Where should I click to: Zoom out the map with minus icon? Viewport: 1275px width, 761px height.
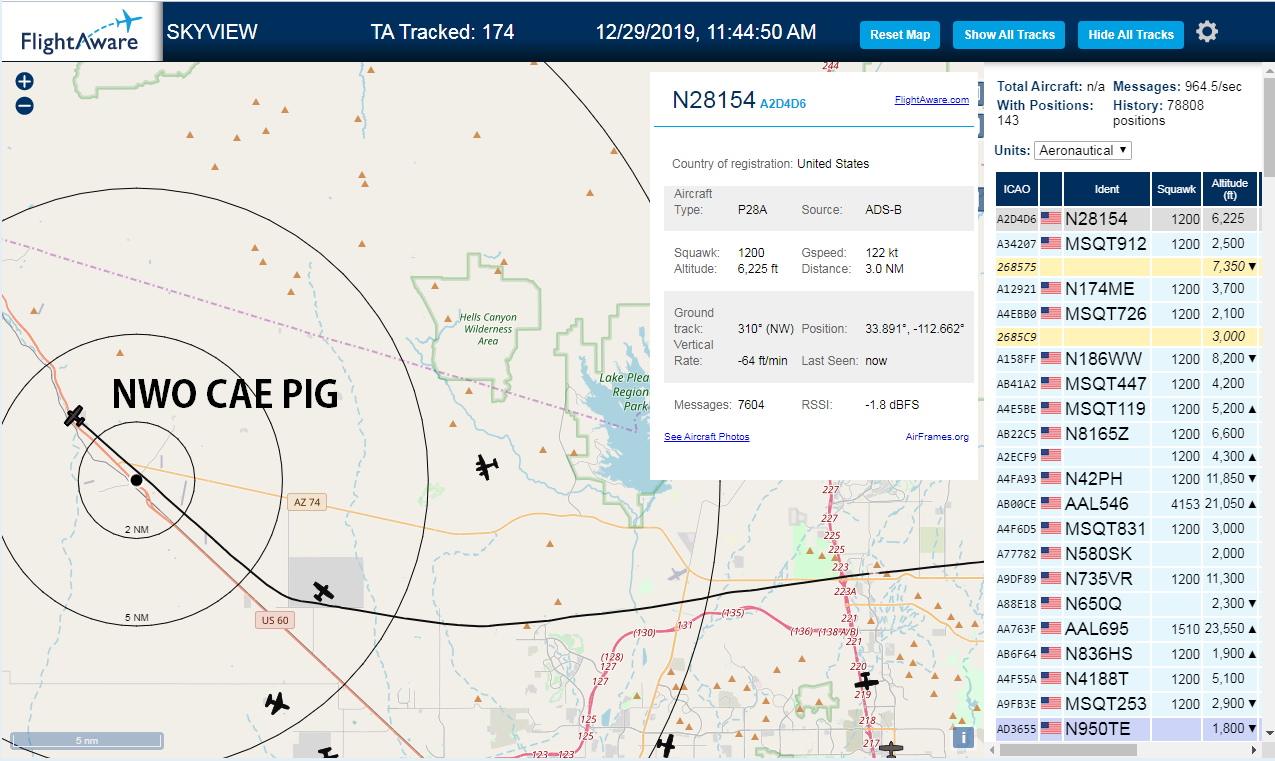click(x=25, y=105)
